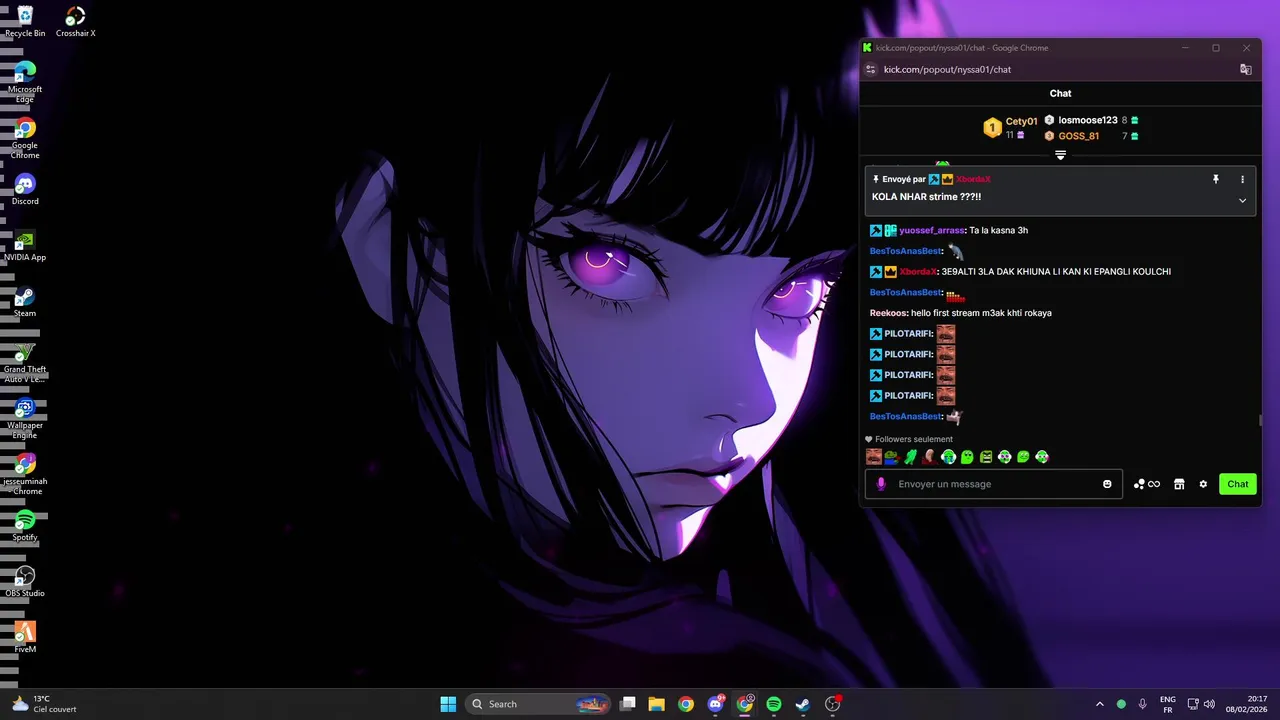Select the Grand Theft Auto V desktop icon
The image size is (1280, 720).
[x=25, y=362]
